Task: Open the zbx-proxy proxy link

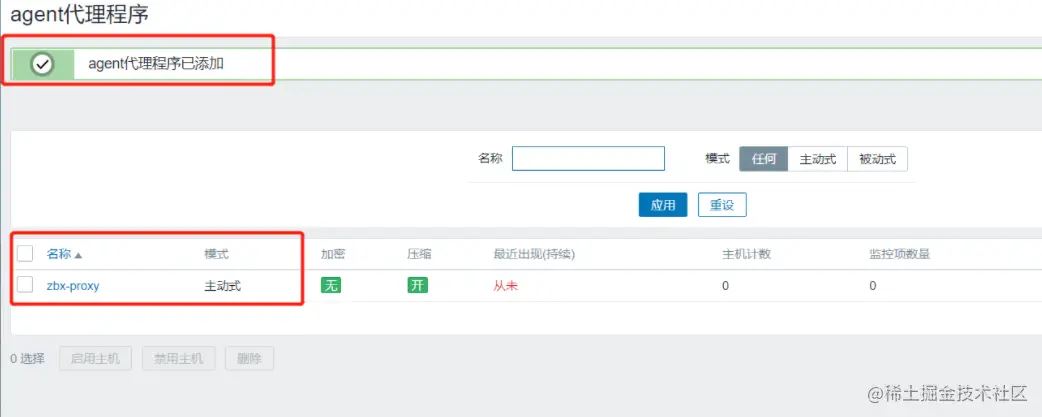Action: click(73, 286)
